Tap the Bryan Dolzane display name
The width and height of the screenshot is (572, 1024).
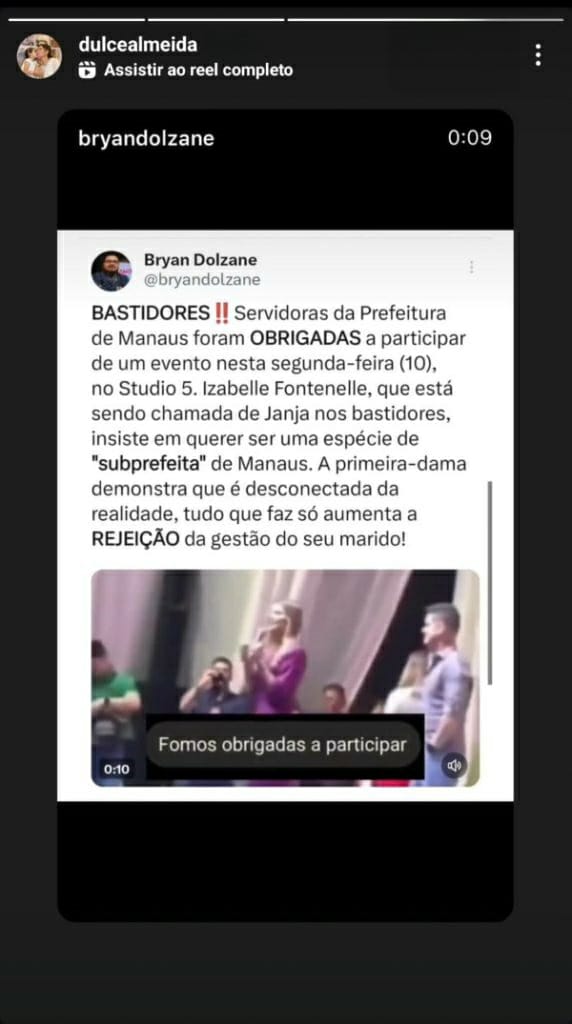[x=200, y=260]
